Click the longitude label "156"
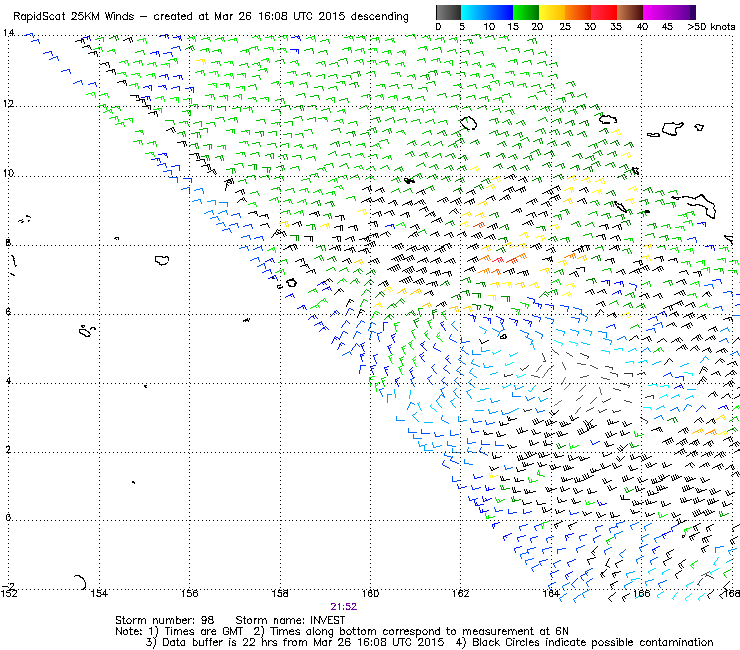Image resolution: width=740 pixels, height=650 pixels. (190, 593)
